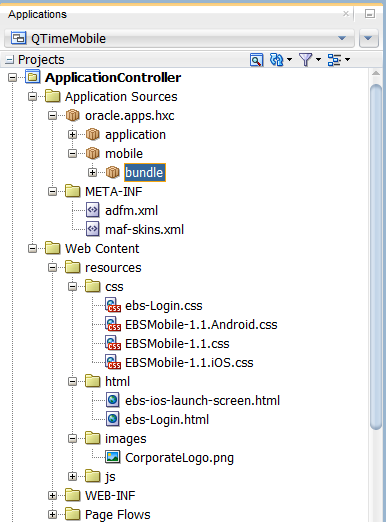The width and height of the screenshot is (386, 522).
Task: Select ebs-Login.html file name
Action: pos(167,420)
